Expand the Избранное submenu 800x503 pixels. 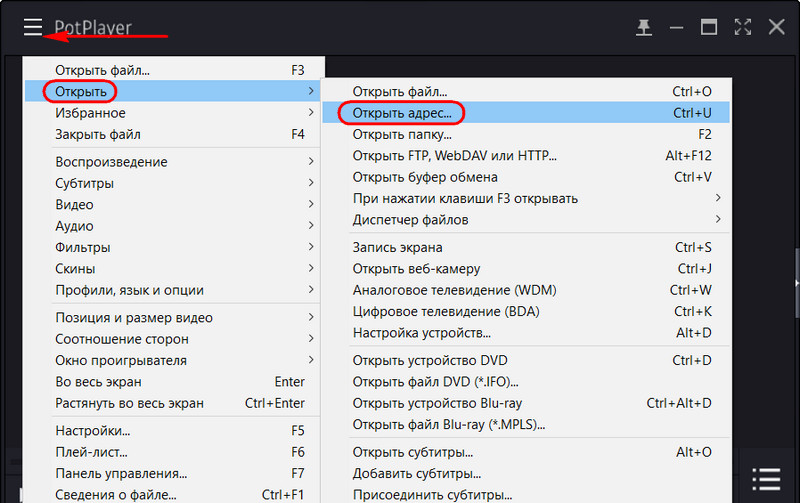(x=173, y=113)
